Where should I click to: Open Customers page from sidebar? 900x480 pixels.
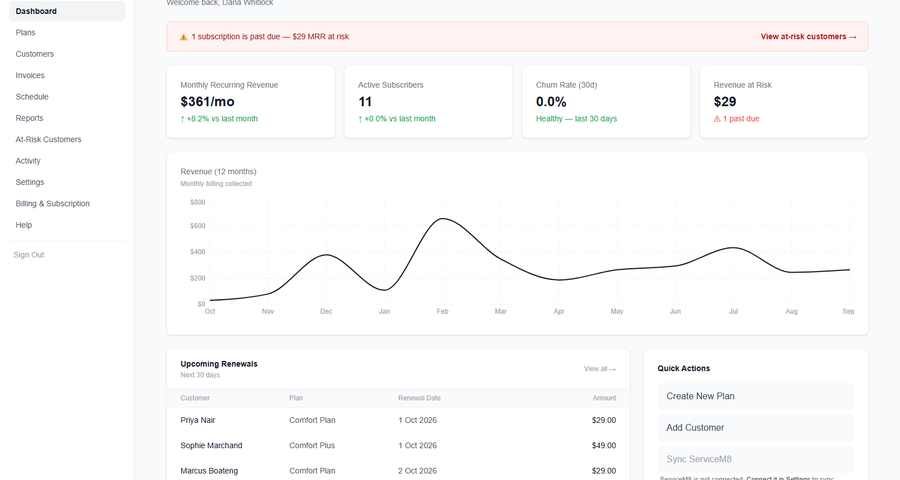67,54
